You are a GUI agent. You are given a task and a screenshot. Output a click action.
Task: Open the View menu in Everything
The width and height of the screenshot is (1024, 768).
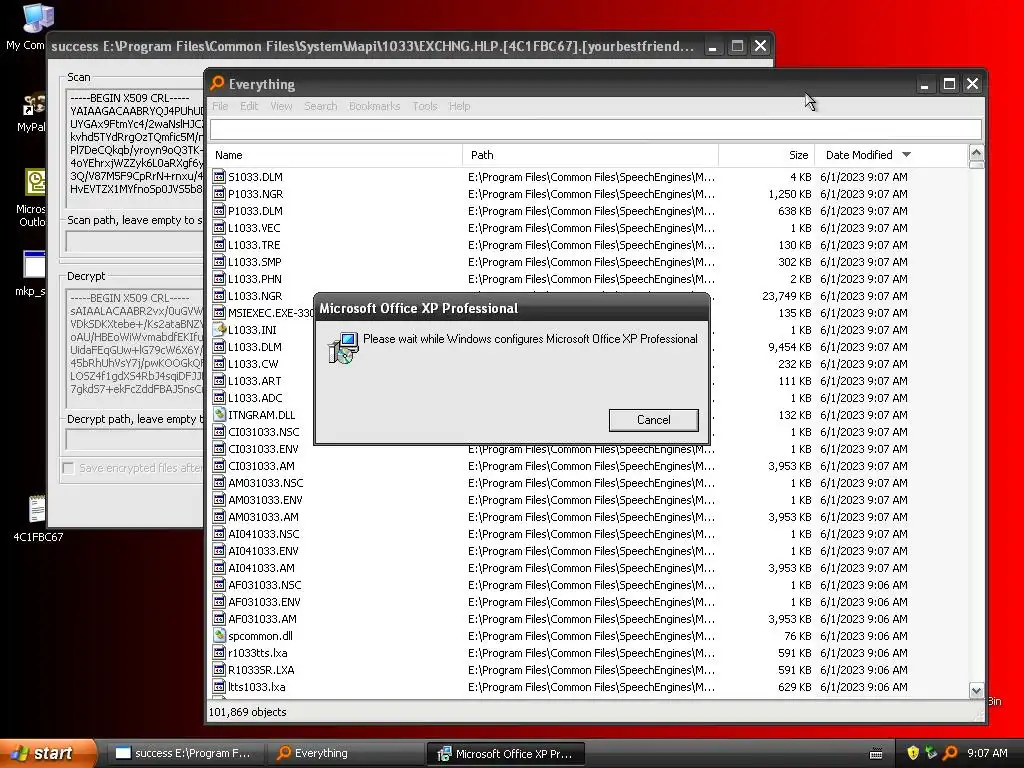[281, 106]
